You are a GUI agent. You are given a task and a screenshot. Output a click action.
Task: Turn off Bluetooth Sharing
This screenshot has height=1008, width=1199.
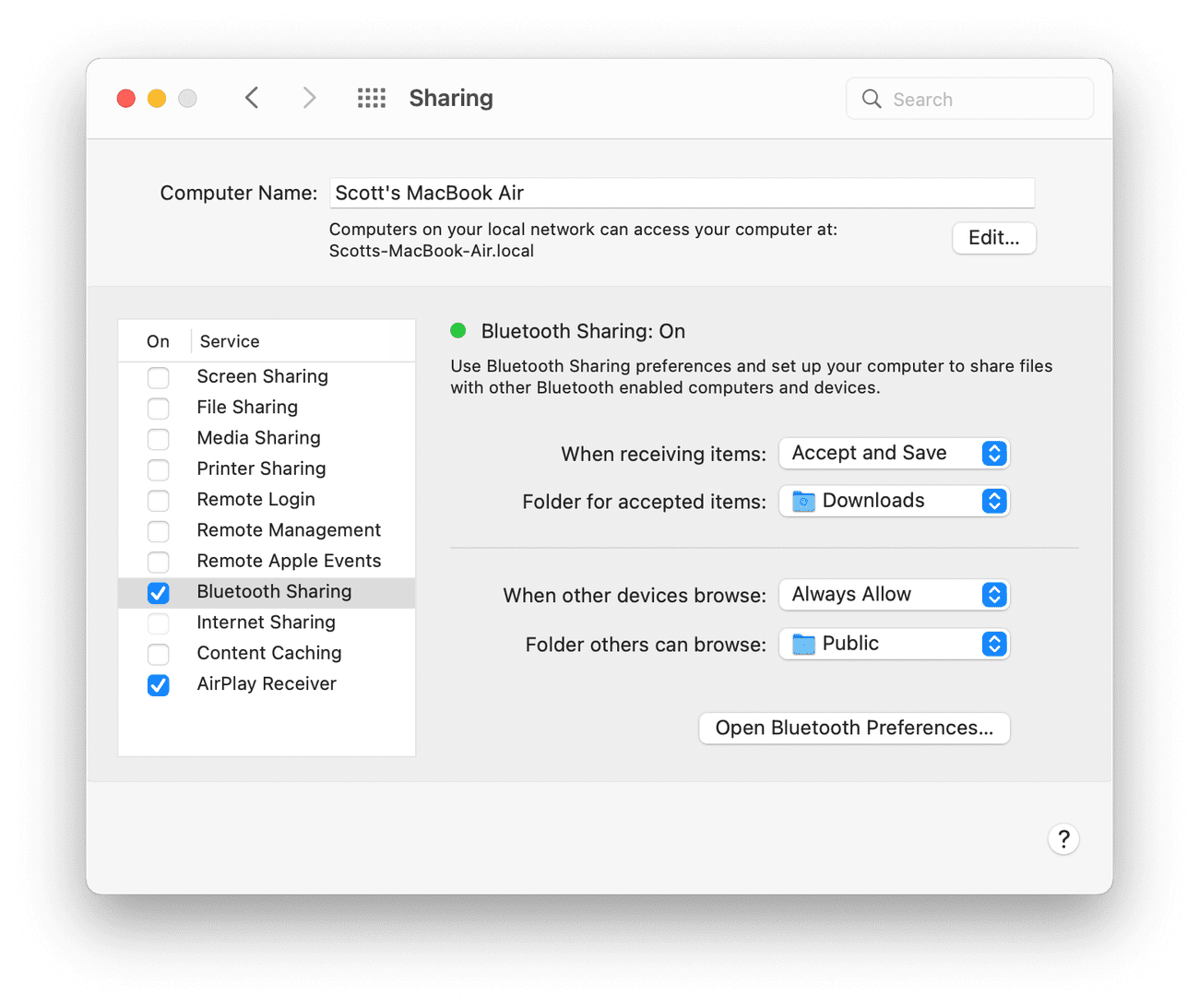[x=158, y=593]
